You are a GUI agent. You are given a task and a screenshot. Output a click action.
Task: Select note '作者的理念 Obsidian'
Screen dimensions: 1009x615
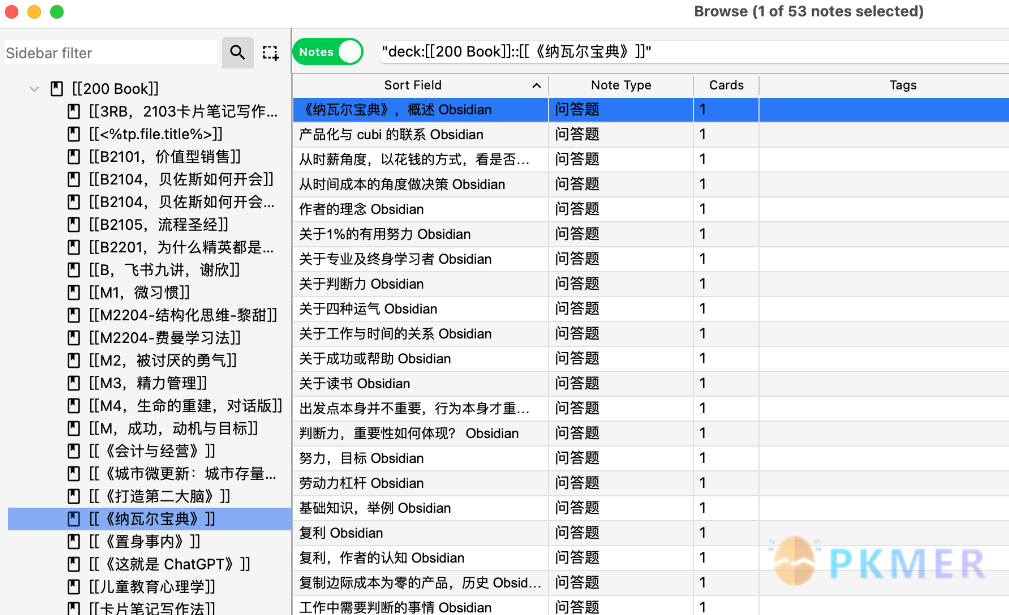[420, 209]
